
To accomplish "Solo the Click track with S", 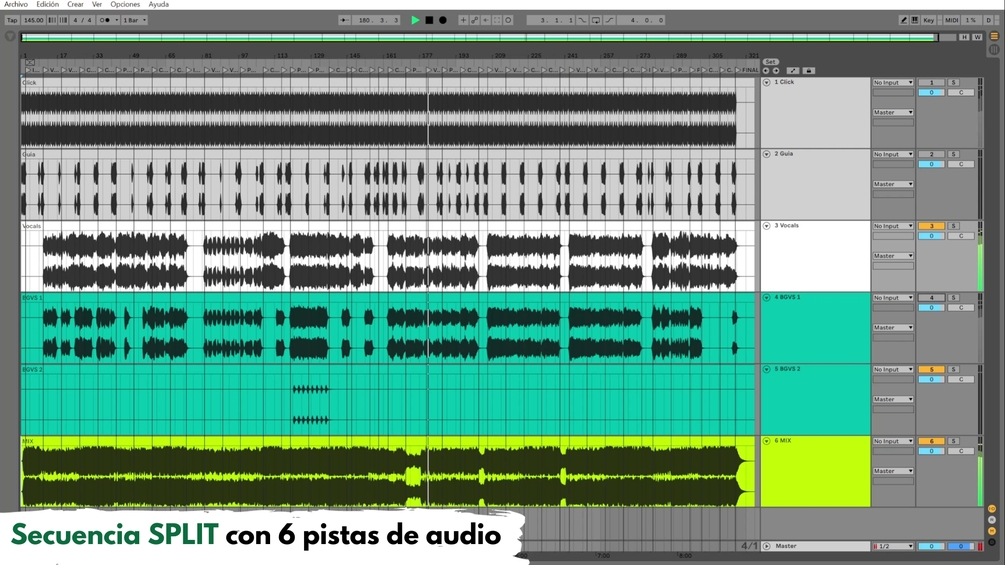I will 954,83.
